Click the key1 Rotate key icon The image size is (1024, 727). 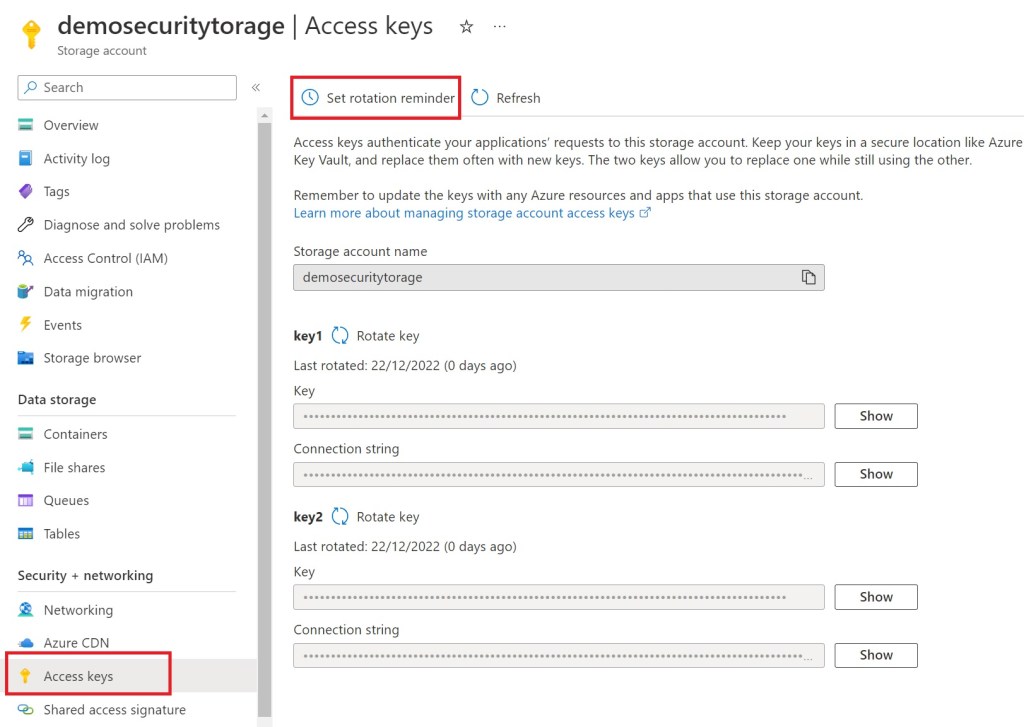coord(340,336)
